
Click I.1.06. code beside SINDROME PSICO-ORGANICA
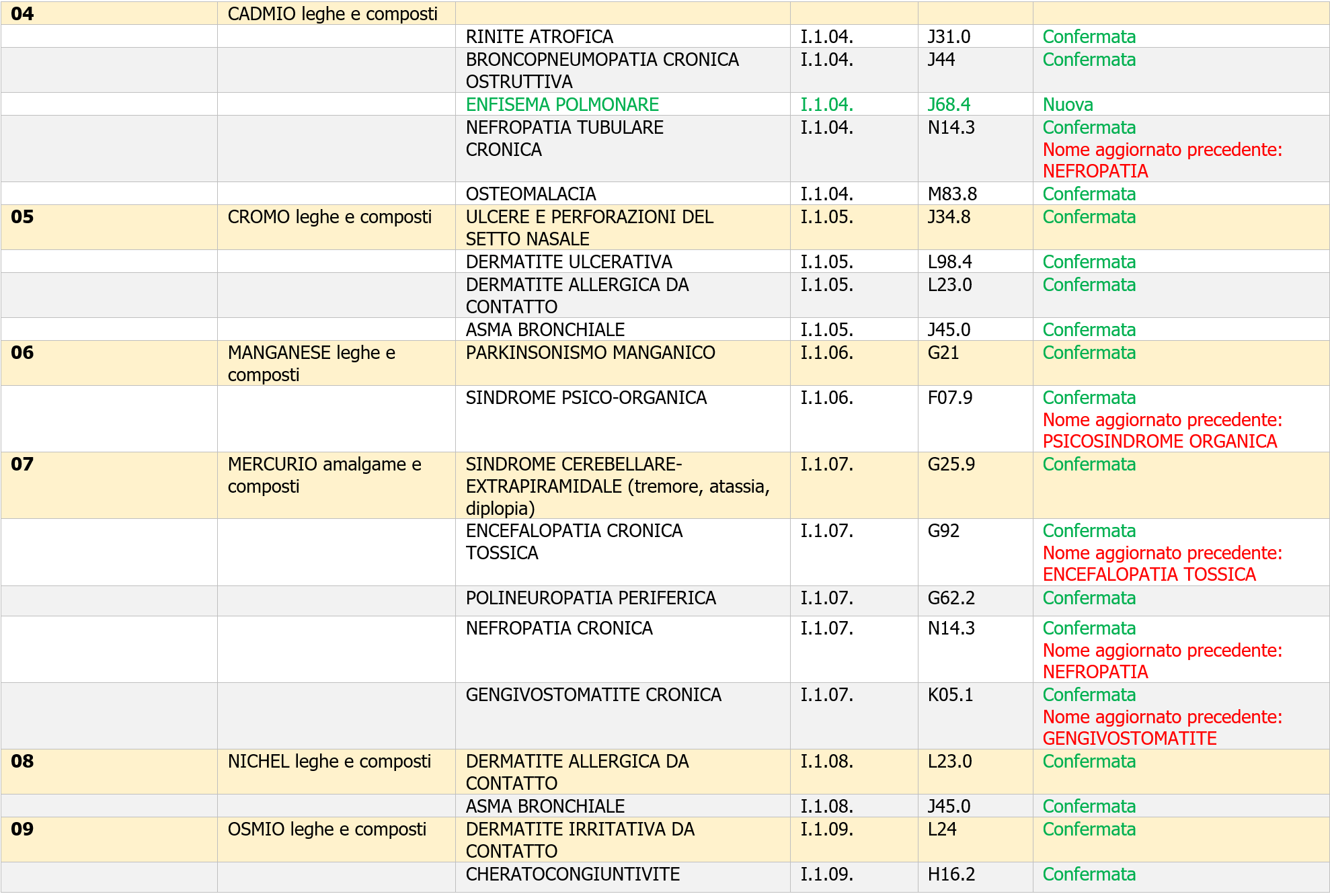click(826, 398)
